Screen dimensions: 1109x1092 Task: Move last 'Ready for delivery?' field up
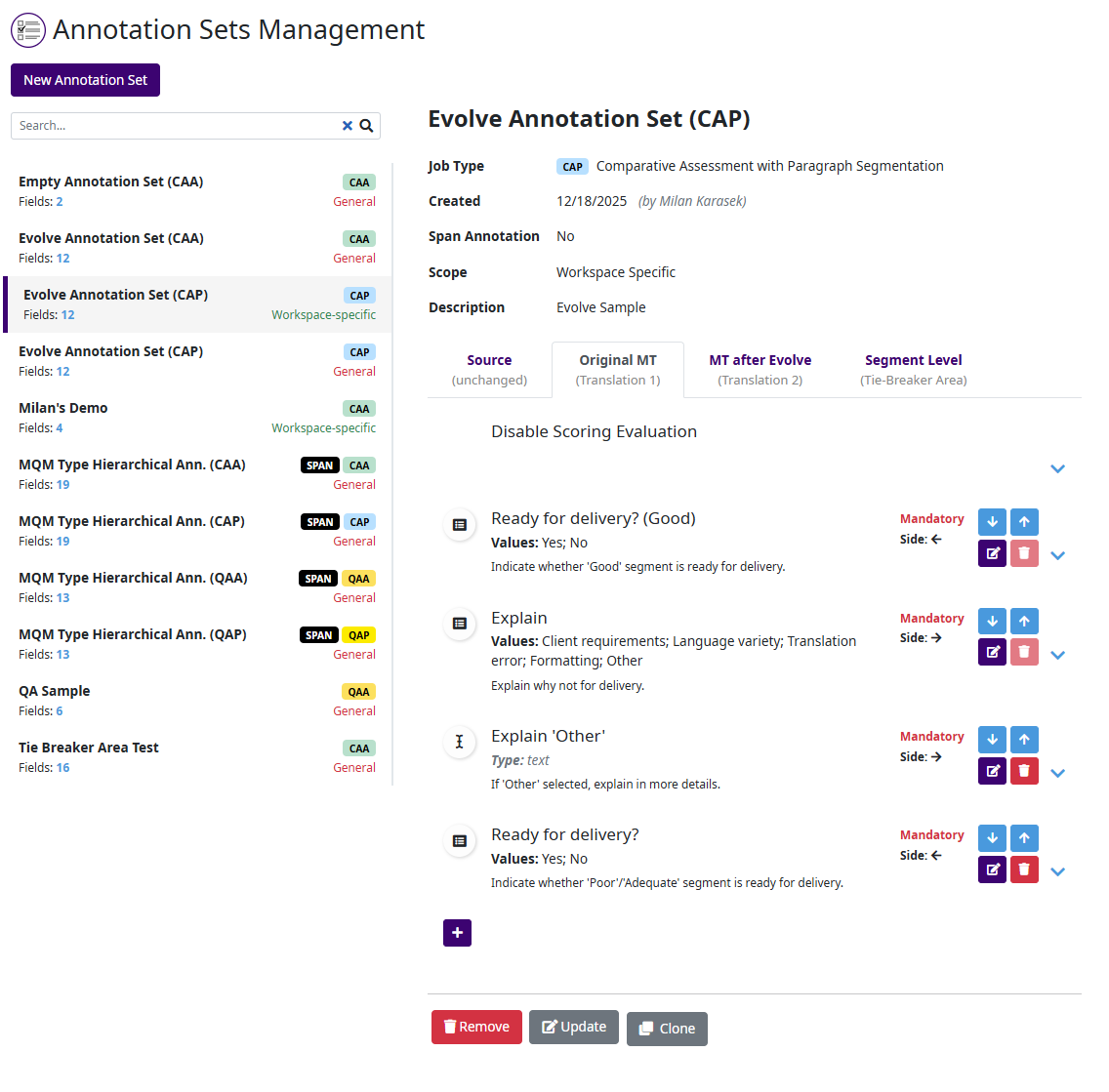(x=1024, y=837)
